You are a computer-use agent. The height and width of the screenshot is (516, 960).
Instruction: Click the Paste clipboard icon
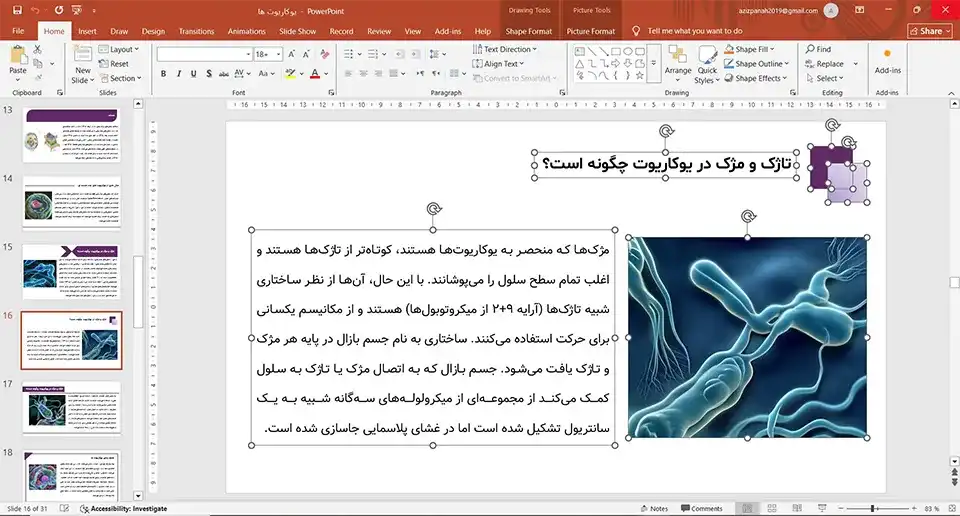click(18, 55)
